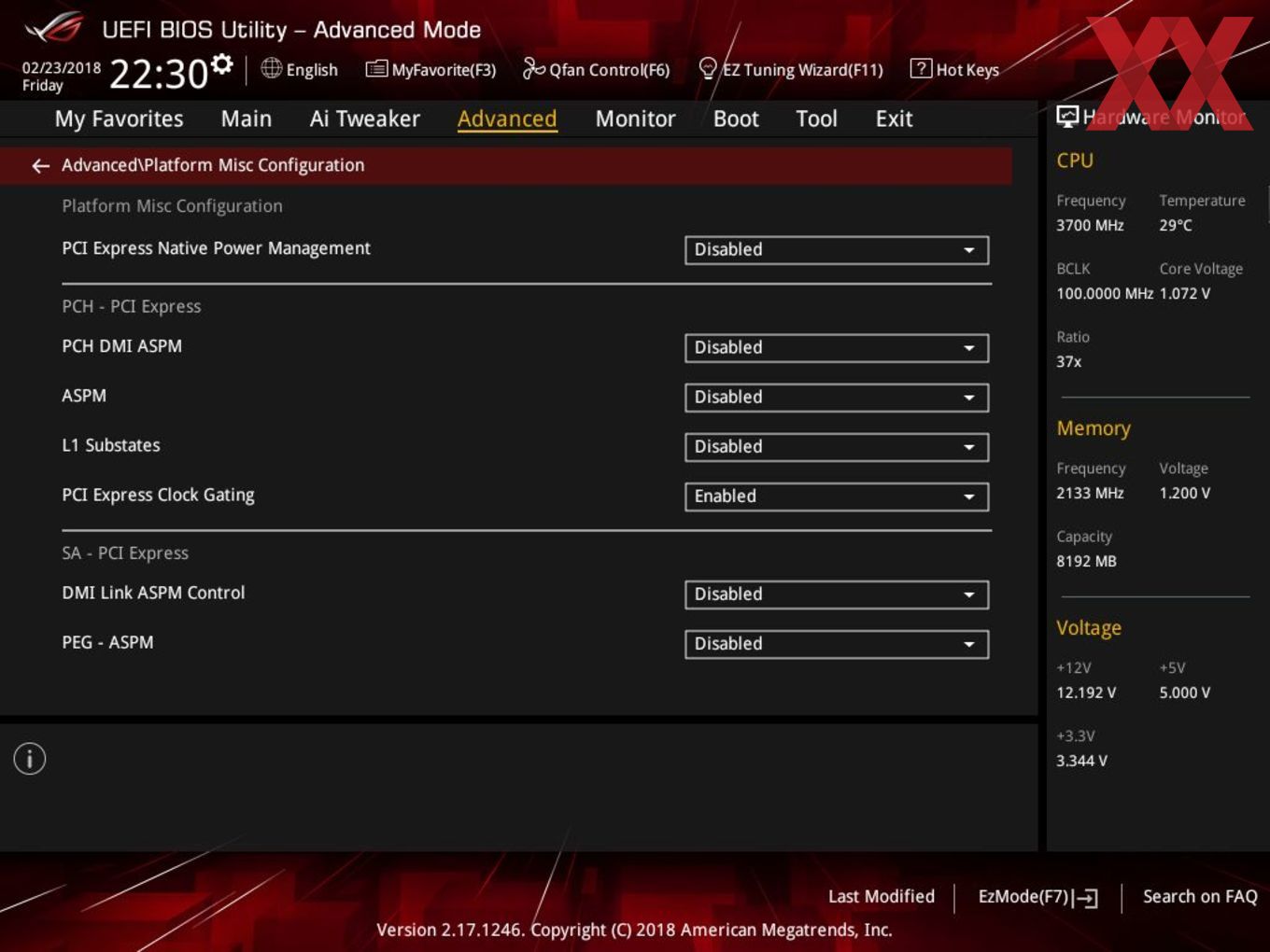
Task: Click the Hot Keys question mark icon
Action: click(x=921, y=68)
